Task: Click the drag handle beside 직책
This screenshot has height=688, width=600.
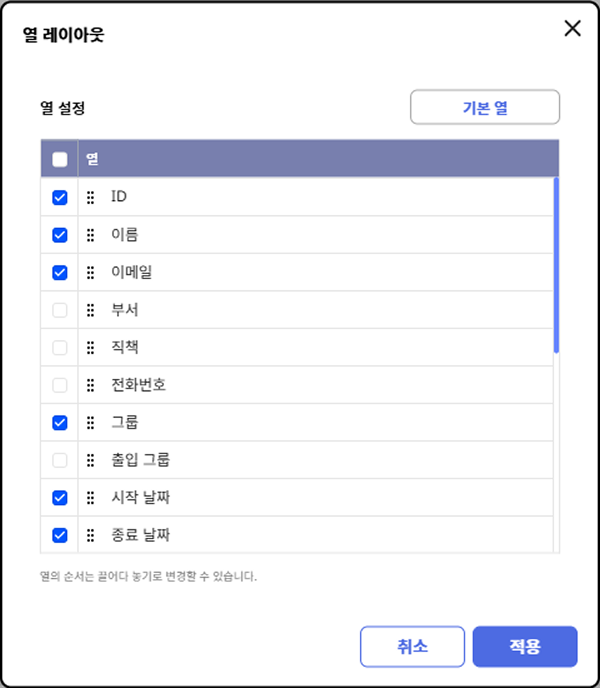Action: click(90, 347)
